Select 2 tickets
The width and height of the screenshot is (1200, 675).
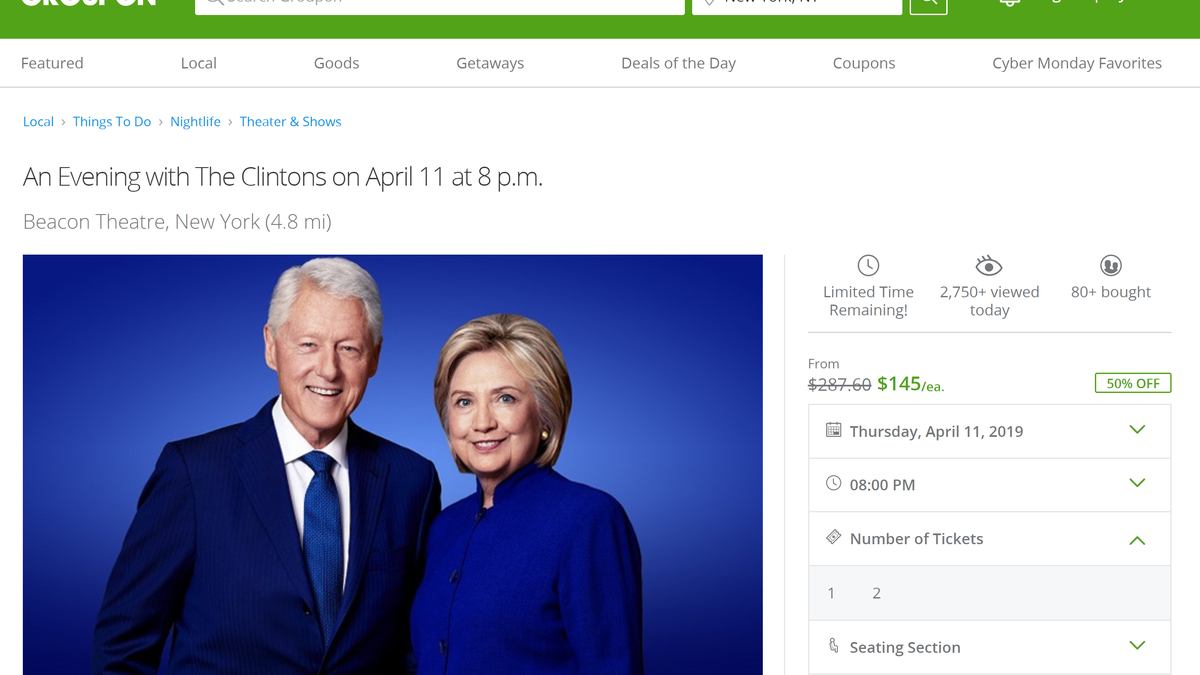click(876, 593)
